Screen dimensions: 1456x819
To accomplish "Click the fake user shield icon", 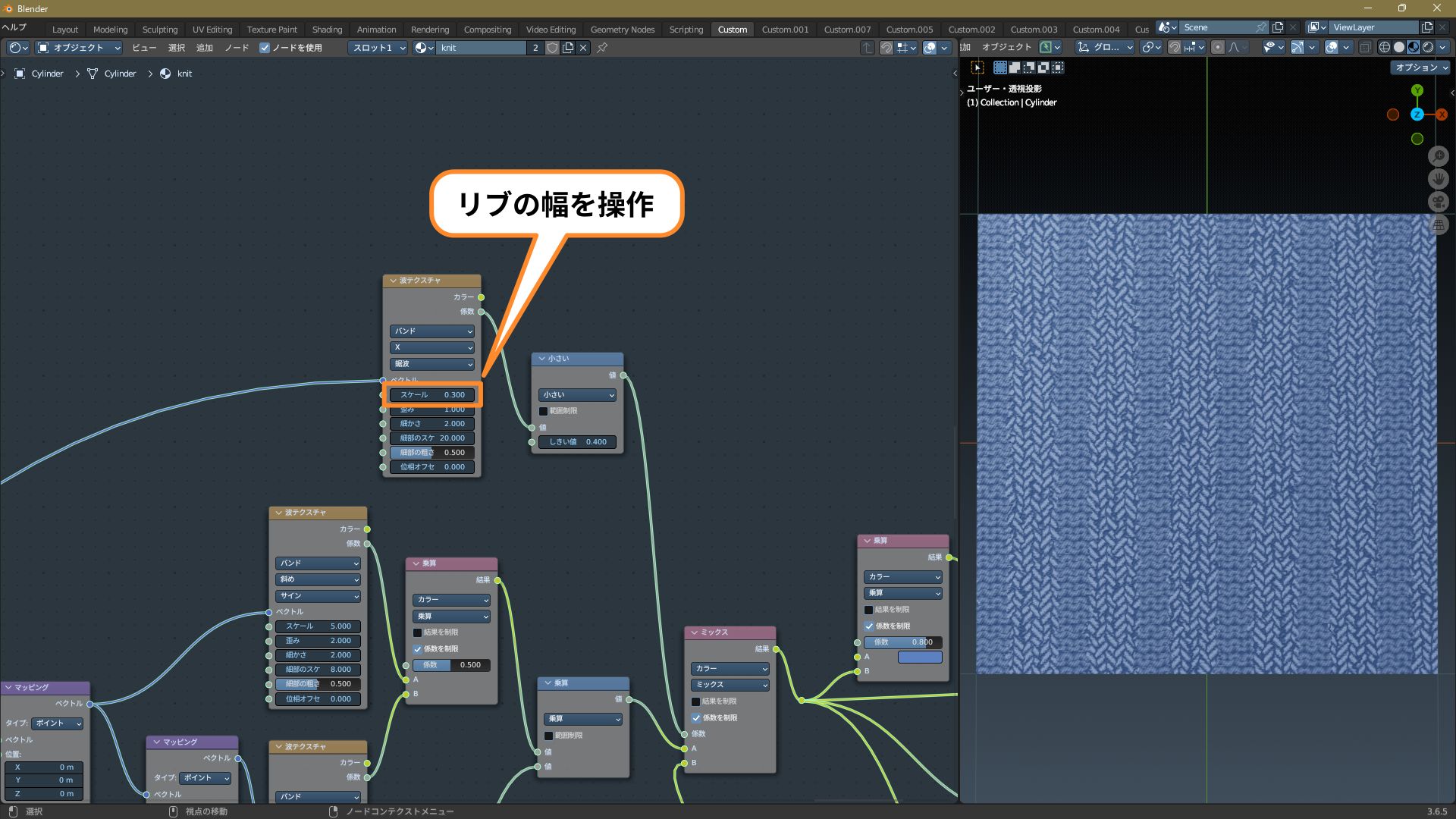I will (x=552, y=48).
